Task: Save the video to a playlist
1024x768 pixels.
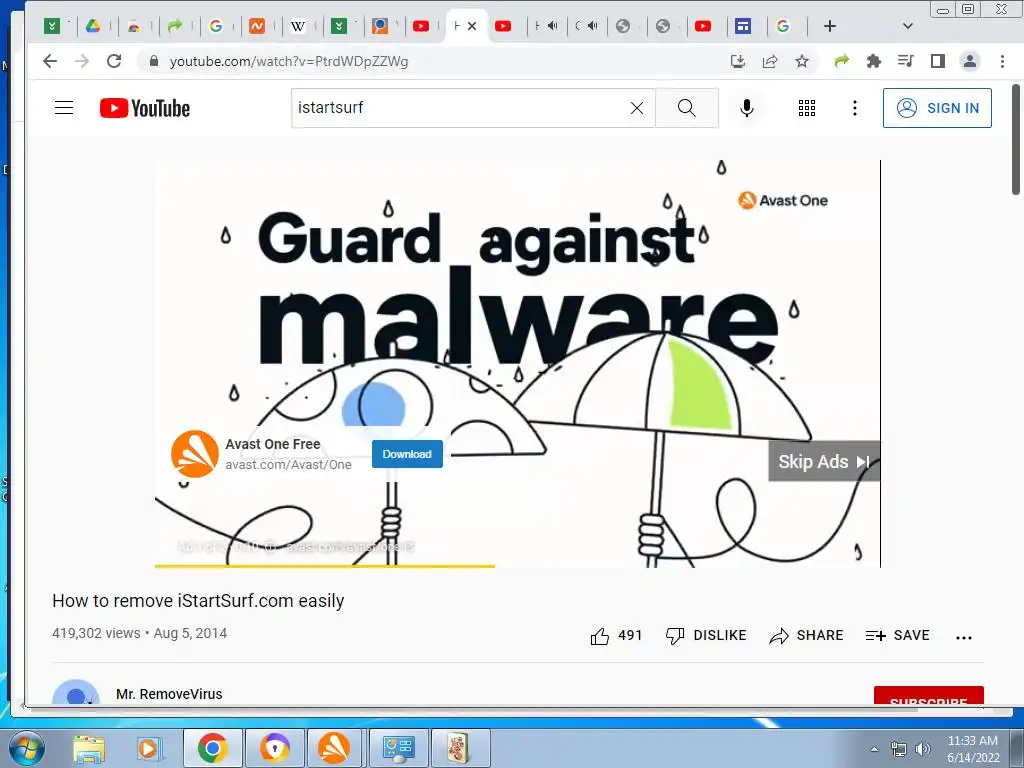Action: click(x=897, y=635)
